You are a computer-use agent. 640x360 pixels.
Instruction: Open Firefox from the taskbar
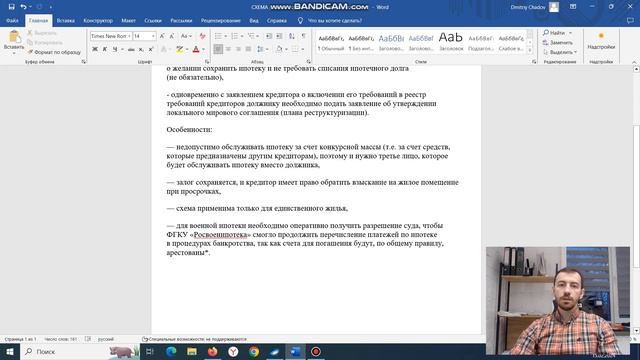coord(213,351)
